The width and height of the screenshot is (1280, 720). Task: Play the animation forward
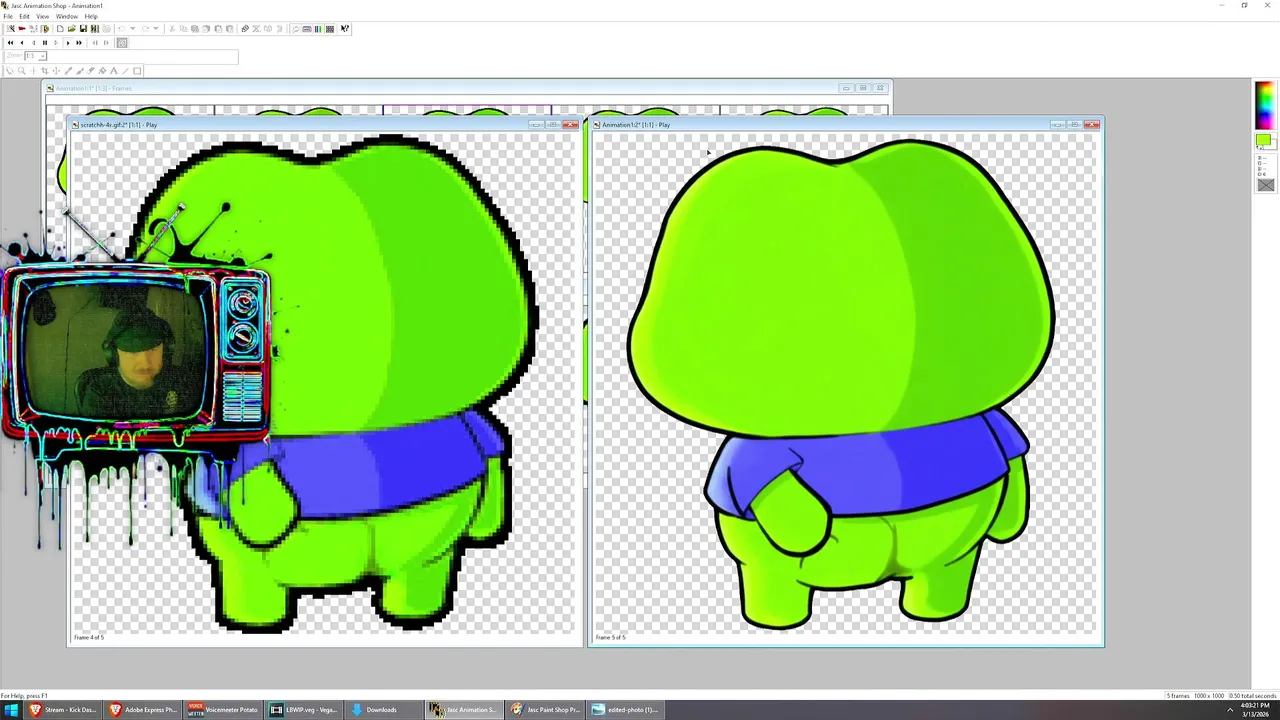click(x=67, y=42)
